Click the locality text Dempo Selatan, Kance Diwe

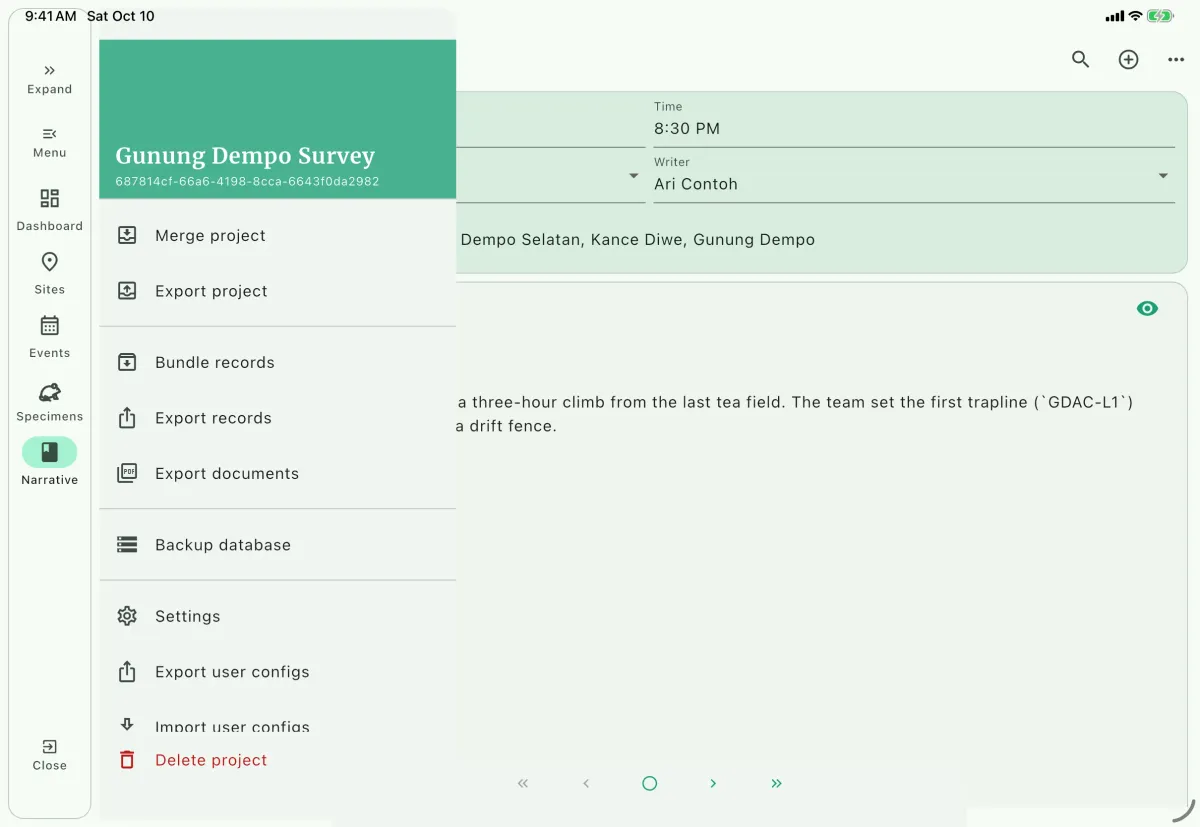click(x=637, y=240)
